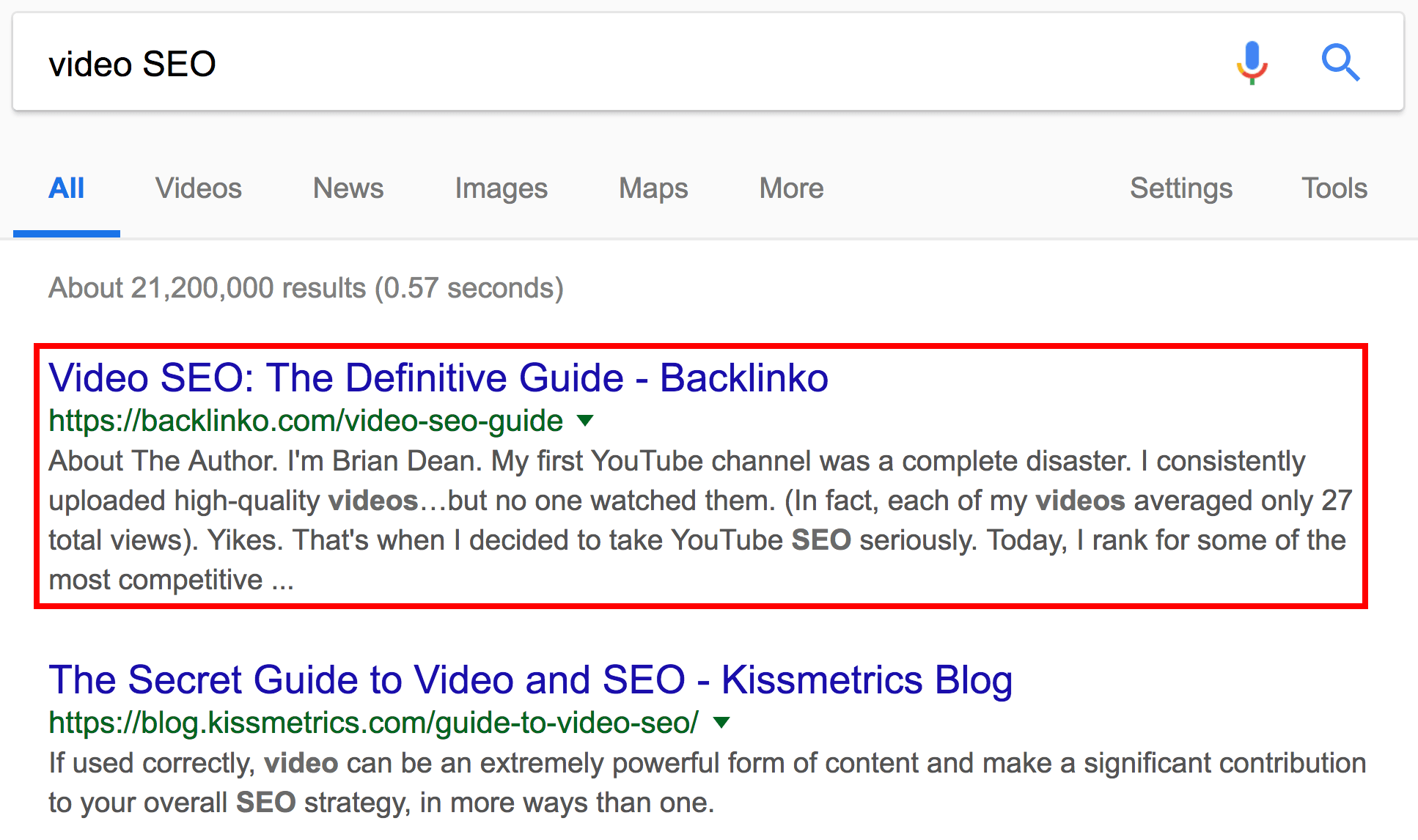Click the 'About 21,200,000 results' count text

click(x=306, y=288)
